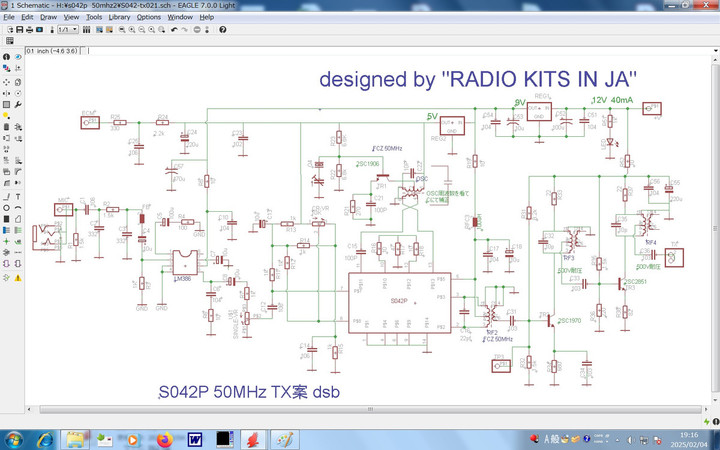Activate the Show (eye) tool

tap(18, 57)
